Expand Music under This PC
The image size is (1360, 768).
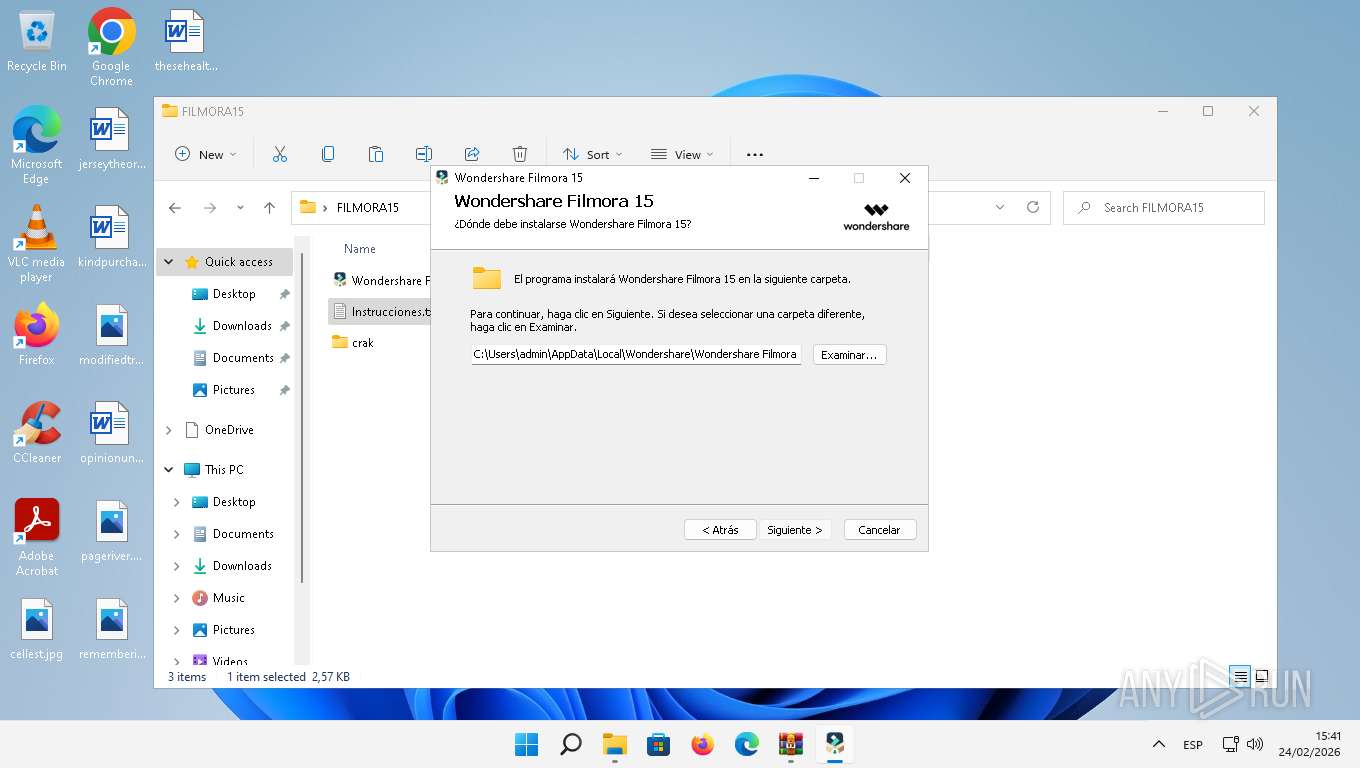(x=177, y=598)
